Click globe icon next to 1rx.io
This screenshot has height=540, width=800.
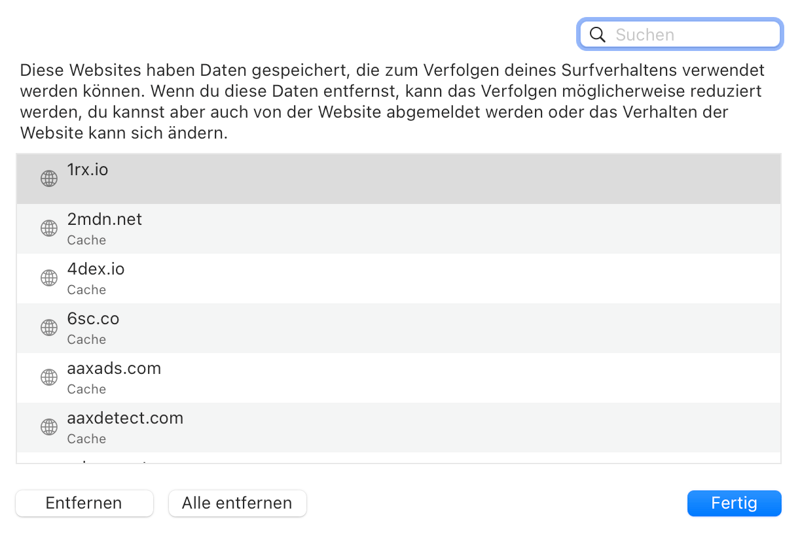[x=49, y=179]
